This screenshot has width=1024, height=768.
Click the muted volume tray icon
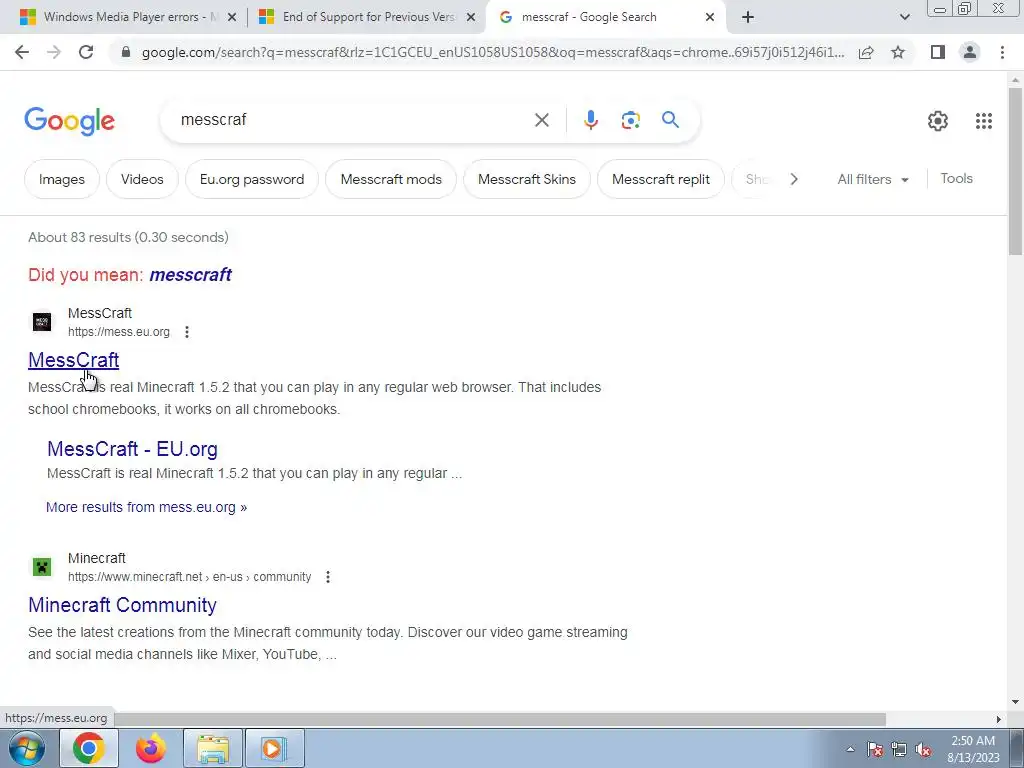click(923, 749)
